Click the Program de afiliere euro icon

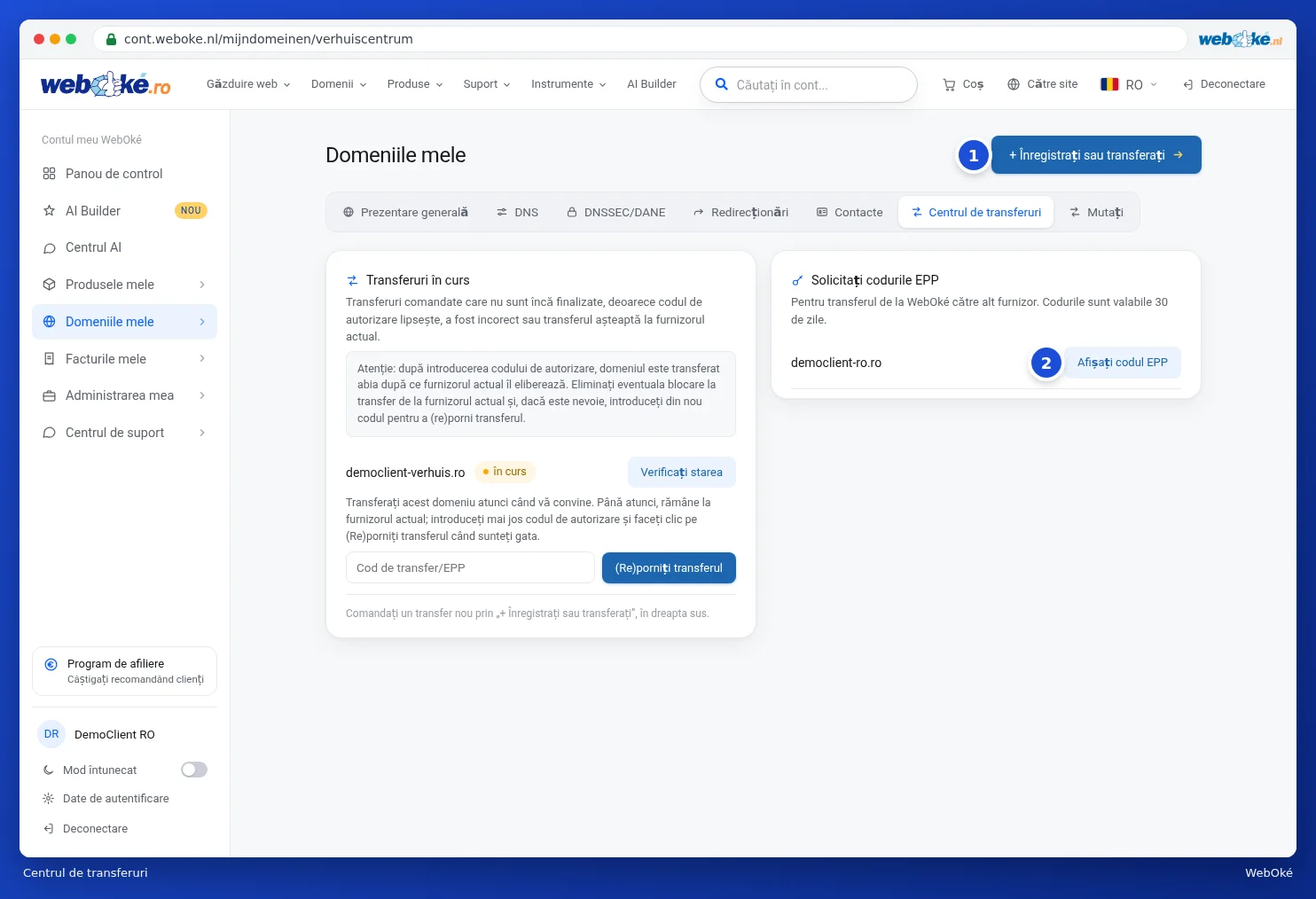[51, 664]
